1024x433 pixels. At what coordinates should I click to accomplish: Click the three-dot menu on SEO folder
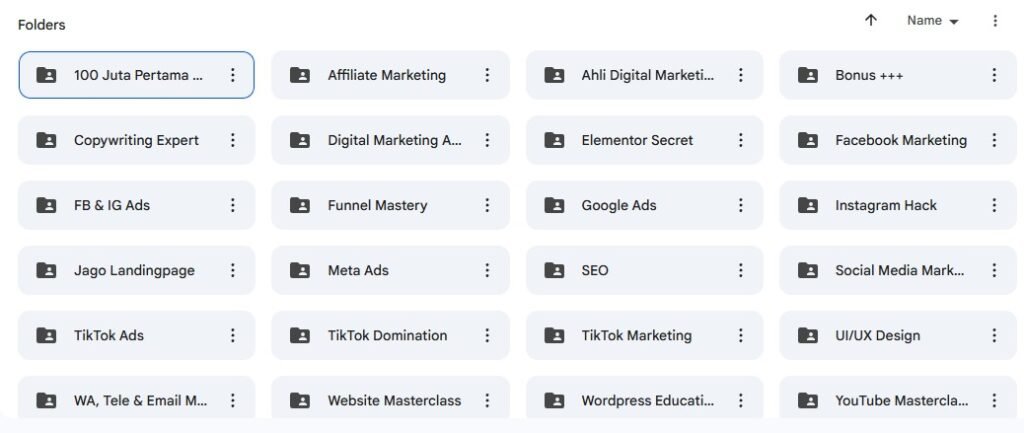[741, 270]
